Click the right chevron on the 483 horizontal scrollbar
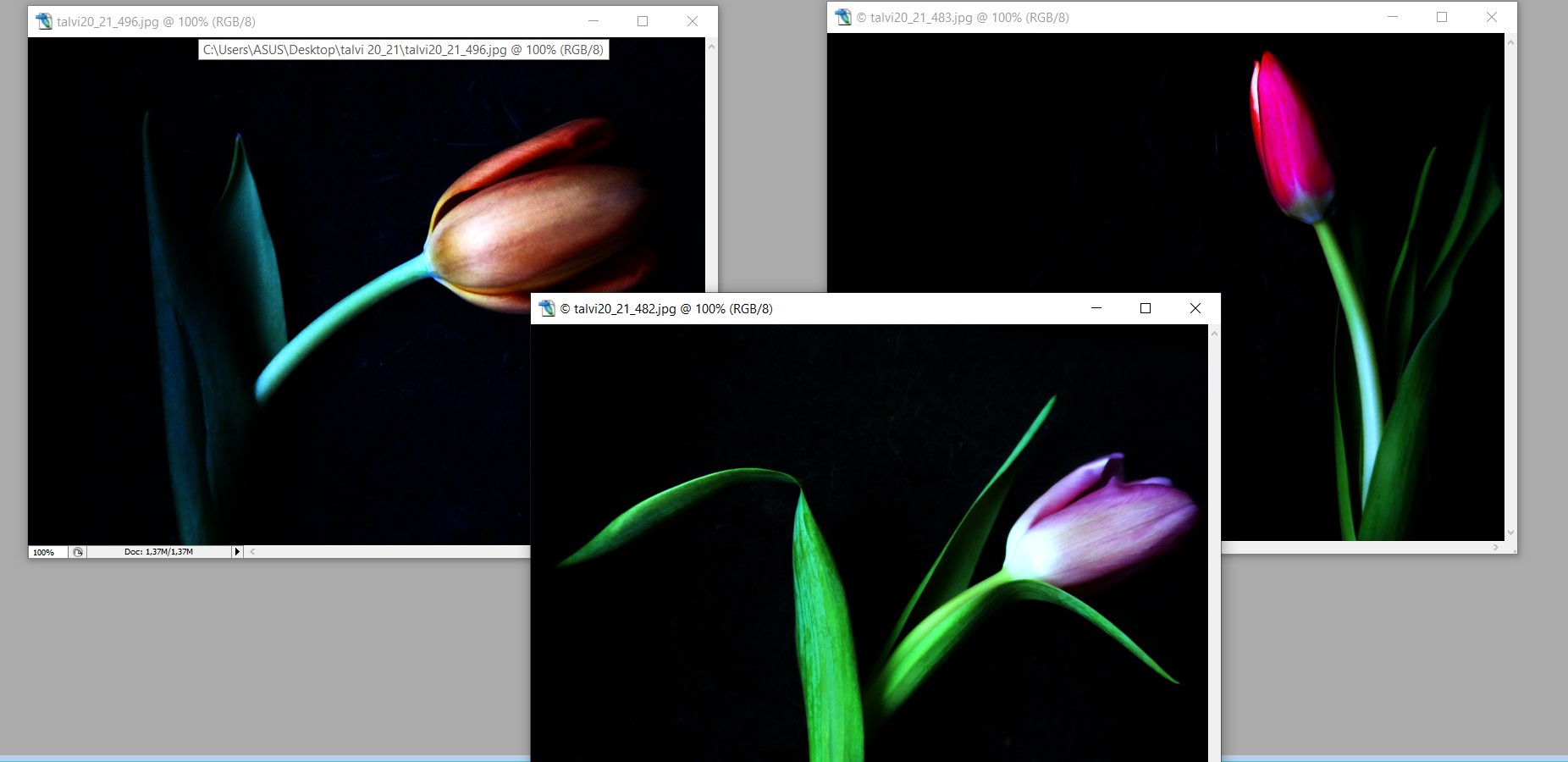This screenshot has height=762, width=1568. (1496, 548)
